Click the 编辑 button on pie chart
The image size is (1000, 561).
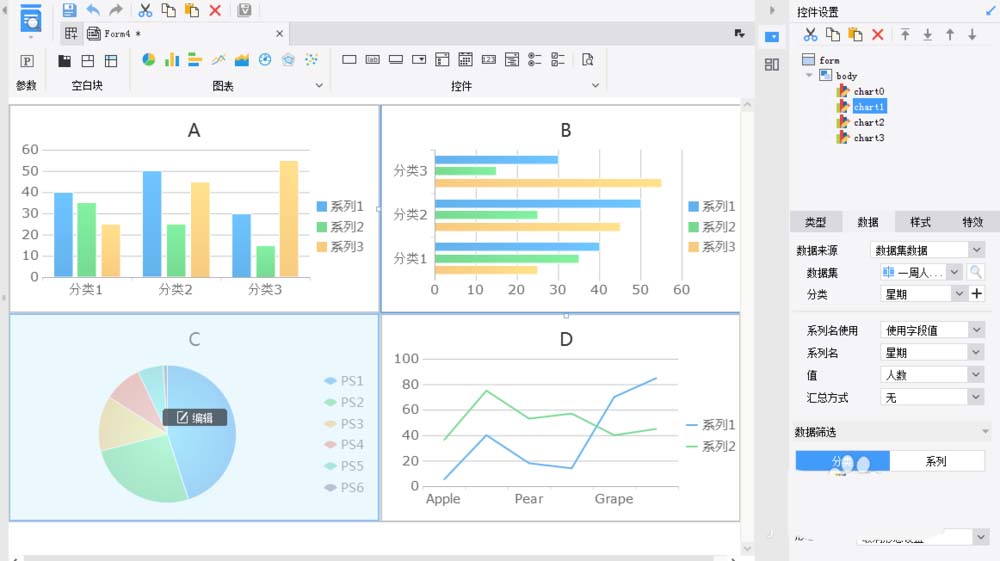pos(195,417)
